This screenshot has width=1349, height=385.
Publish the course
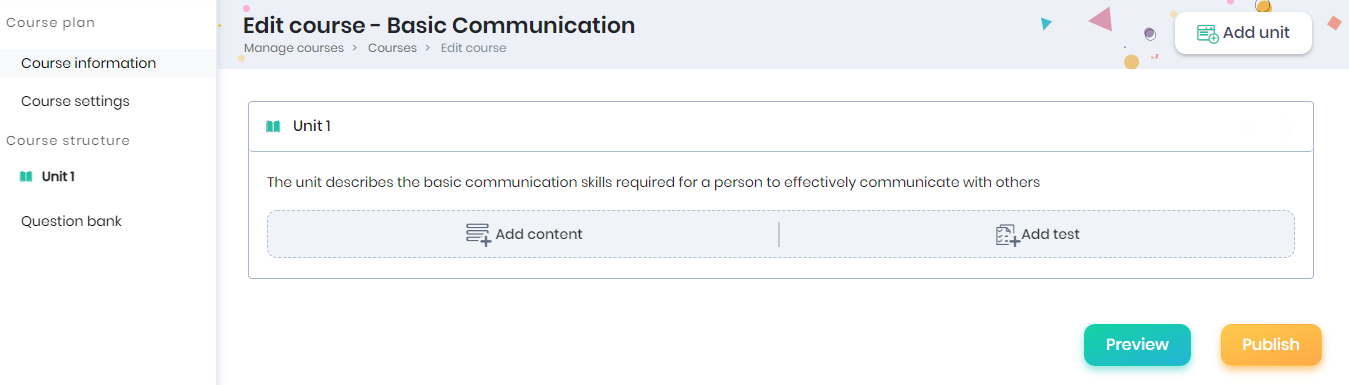point(1271,345)
